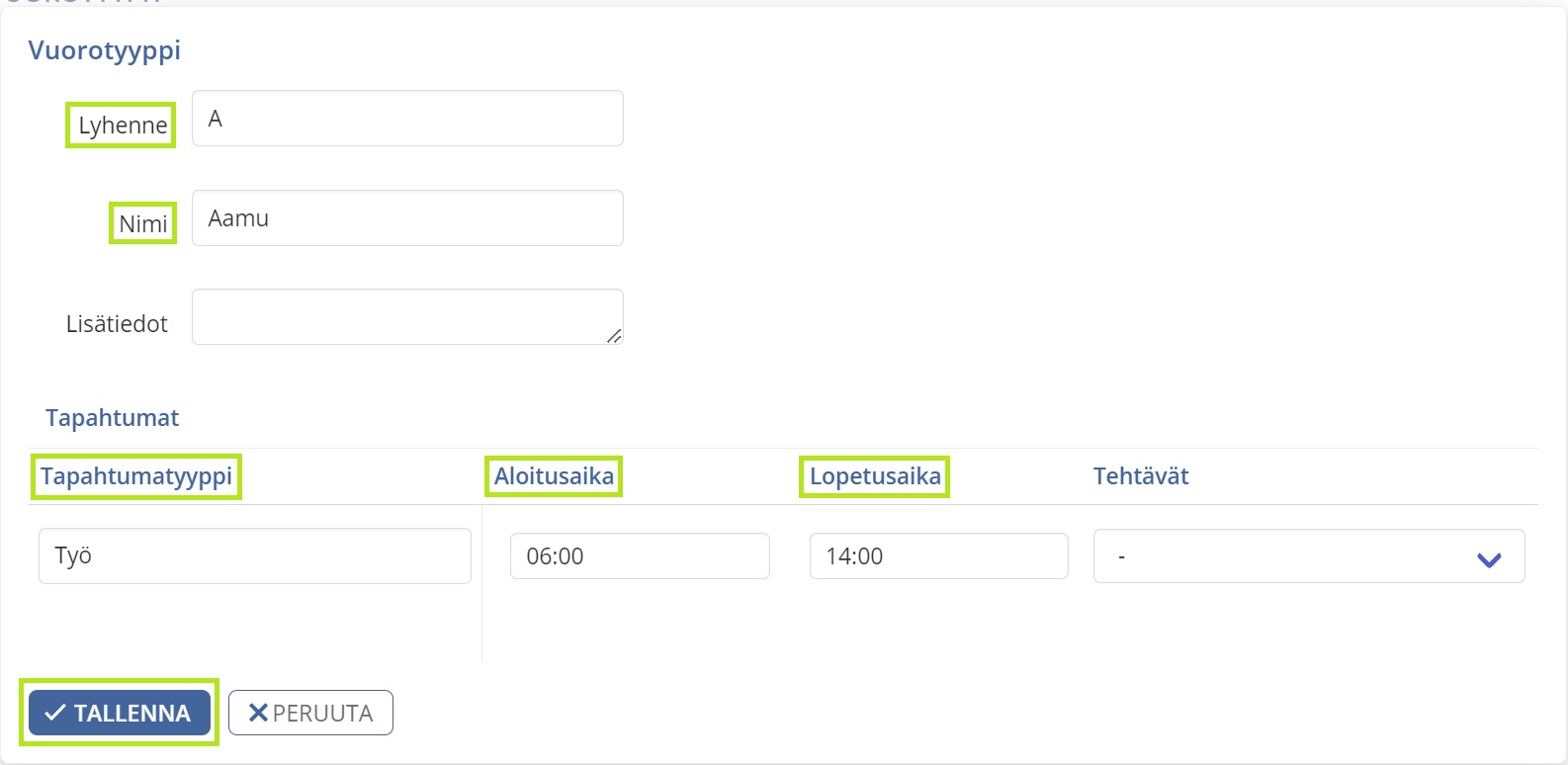The image size is (1568, 765).
Task: Select the Aloitusaika field showing 06:00
Action: pyautogui.click(x=639, y=555)
